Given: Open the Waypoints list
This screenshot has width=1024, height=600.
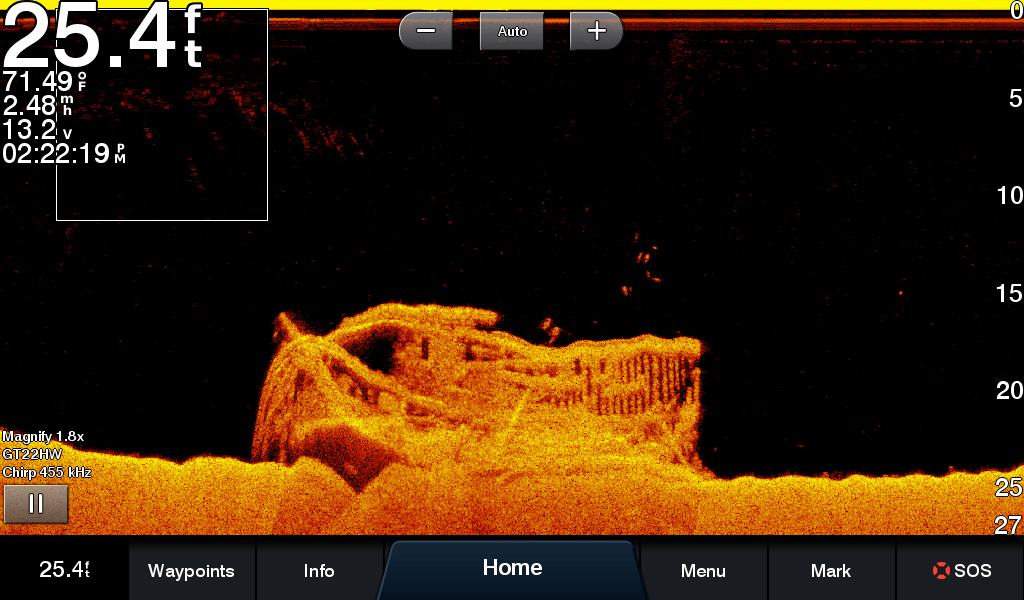Looking at the screenshot, I should pyautogui.click(x=191, y=571).
